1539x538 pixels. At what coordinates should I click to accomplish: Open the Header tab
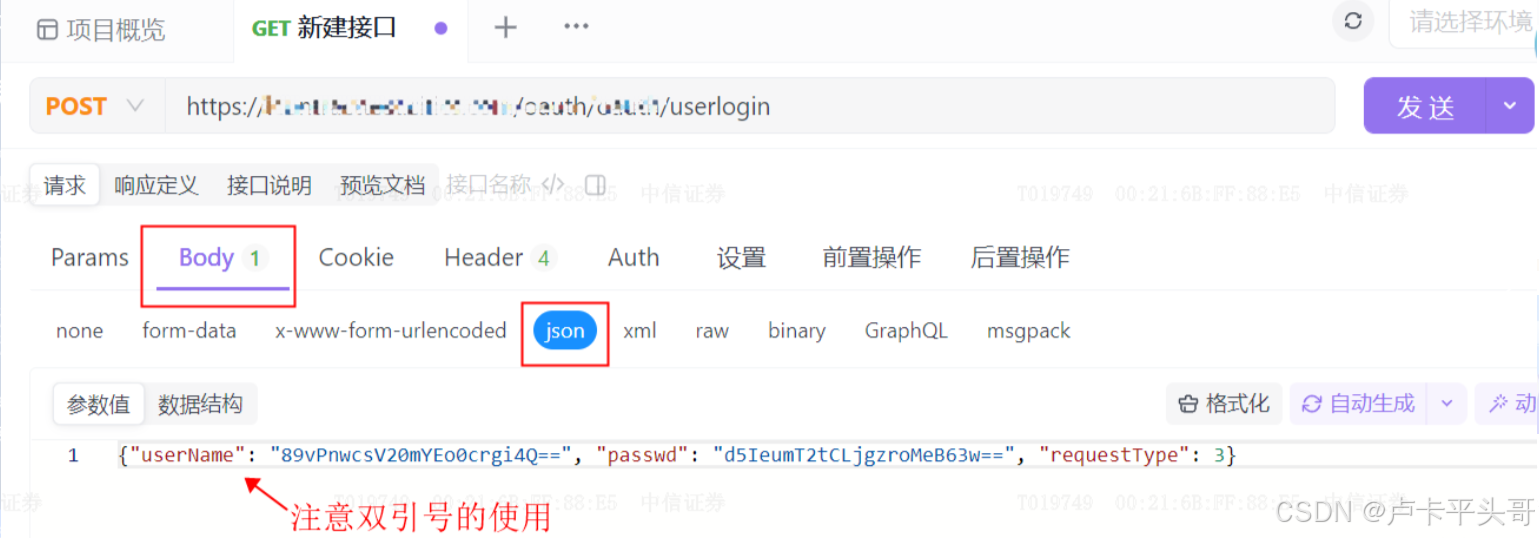[x=499, y=258]
